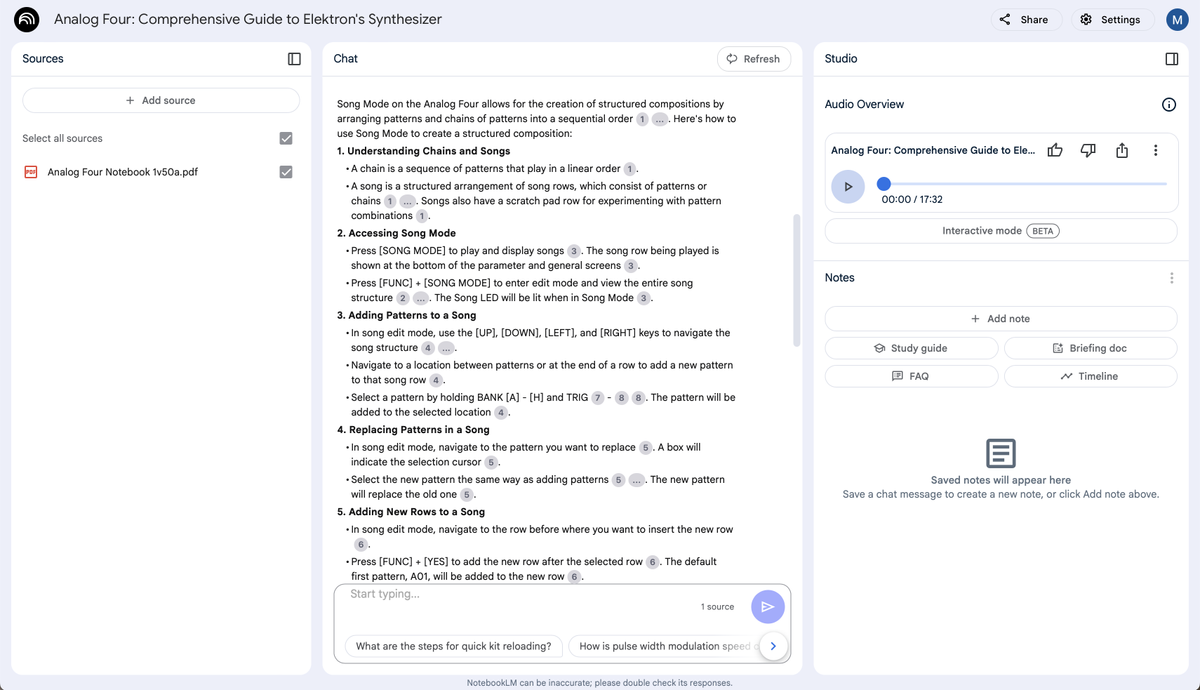Image resolution: width=1200 pixels, height=690 pixels.
Task: Click Add source
Action: click(161, 100)
